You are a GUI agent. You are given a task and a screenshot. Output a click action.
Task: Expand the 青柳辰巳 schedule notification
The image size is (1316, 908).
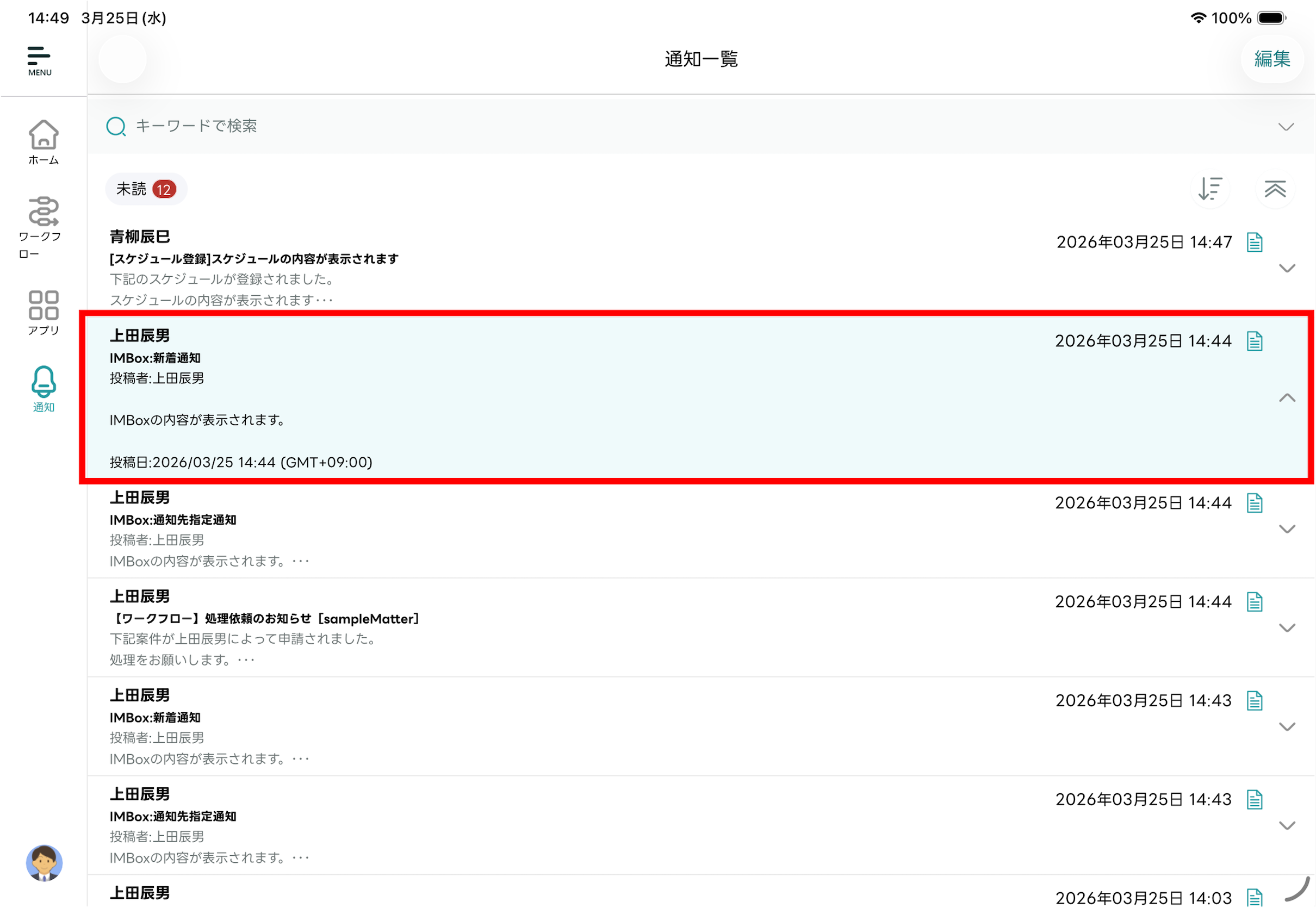coord(1287,268)
